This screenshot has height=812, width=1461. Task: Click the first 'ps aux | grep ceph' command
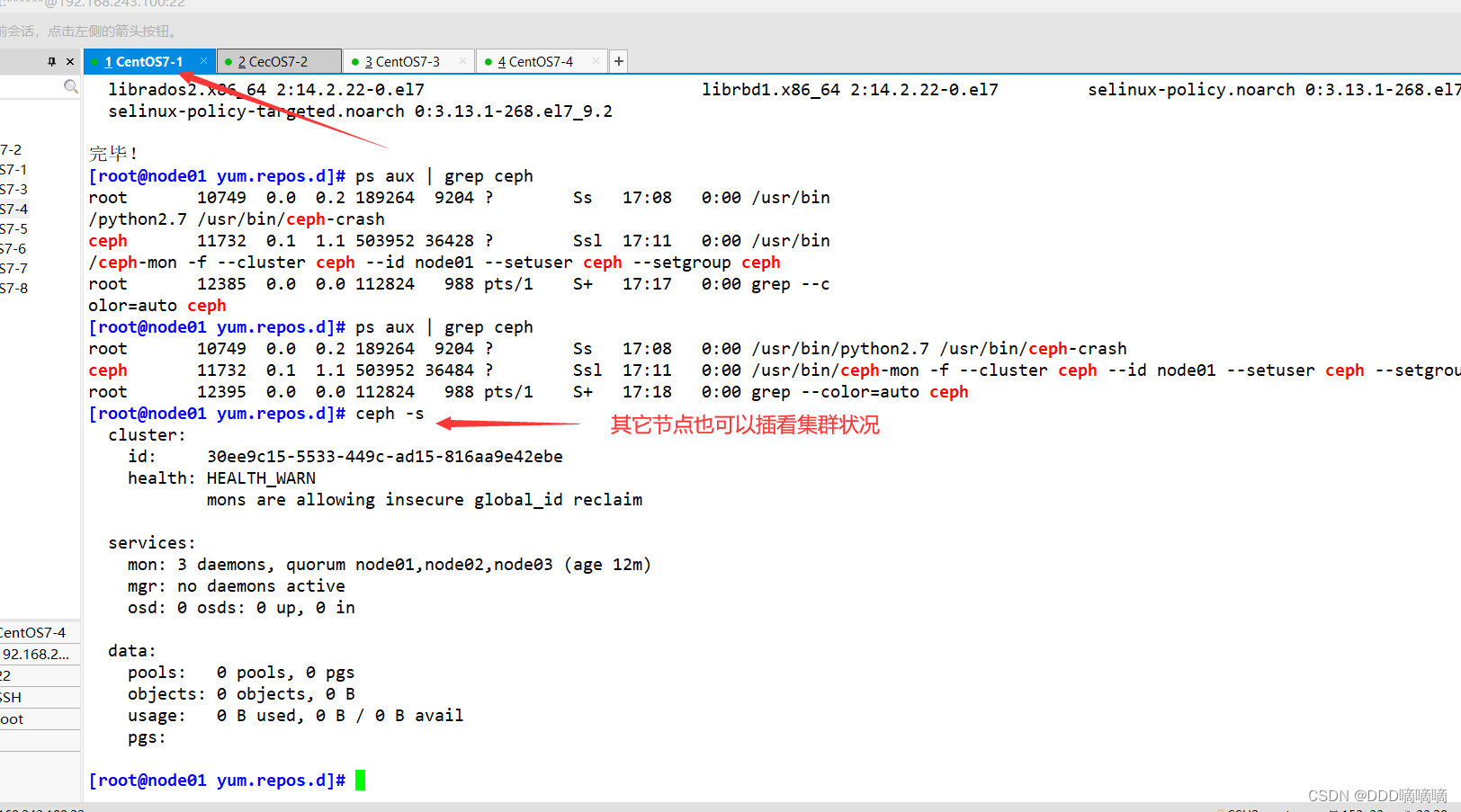click(x=444, y=176)
